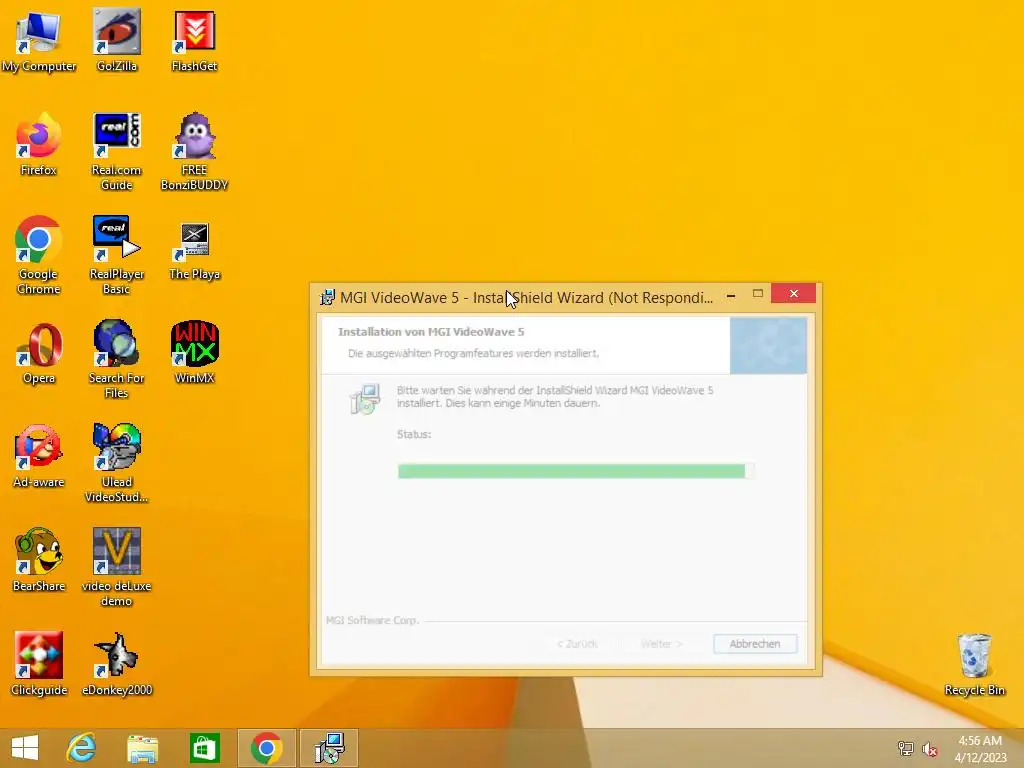This screenshot has height=768, width=1024.
Task: Close the MGI VideoWave 5 wizard
Action: [x=793, y=293]
